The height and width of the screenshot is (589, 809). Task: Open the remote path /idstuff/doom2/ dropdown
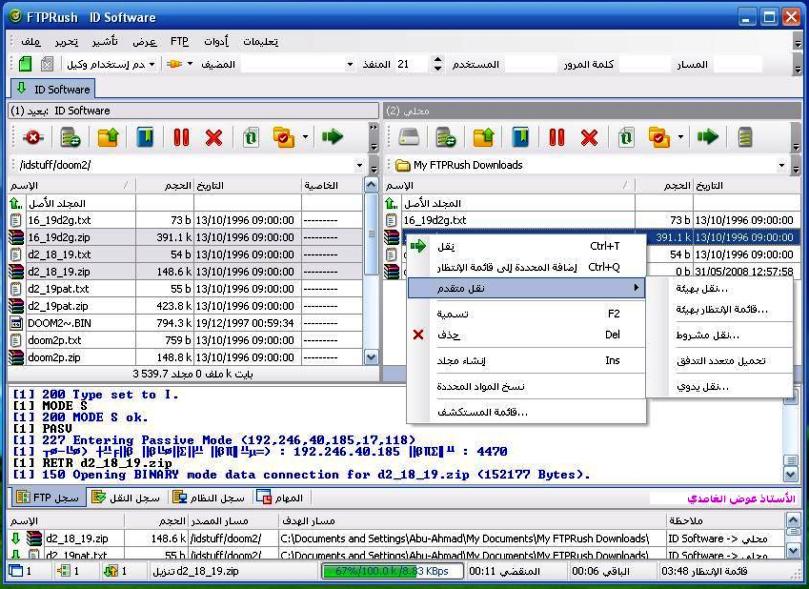coord(360,165)
